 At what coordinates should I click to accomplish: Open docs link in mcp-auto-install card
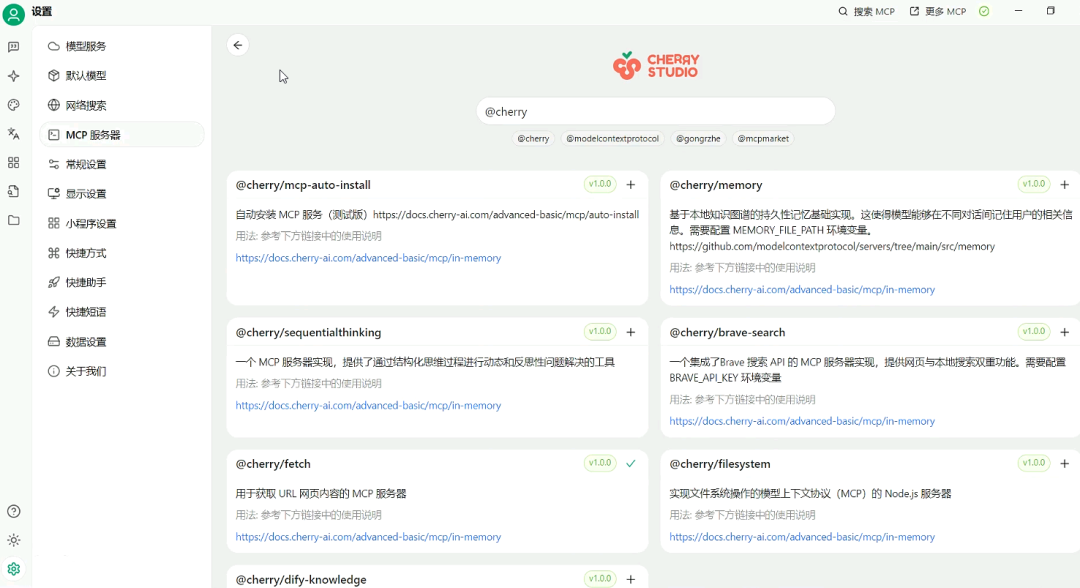368,258
